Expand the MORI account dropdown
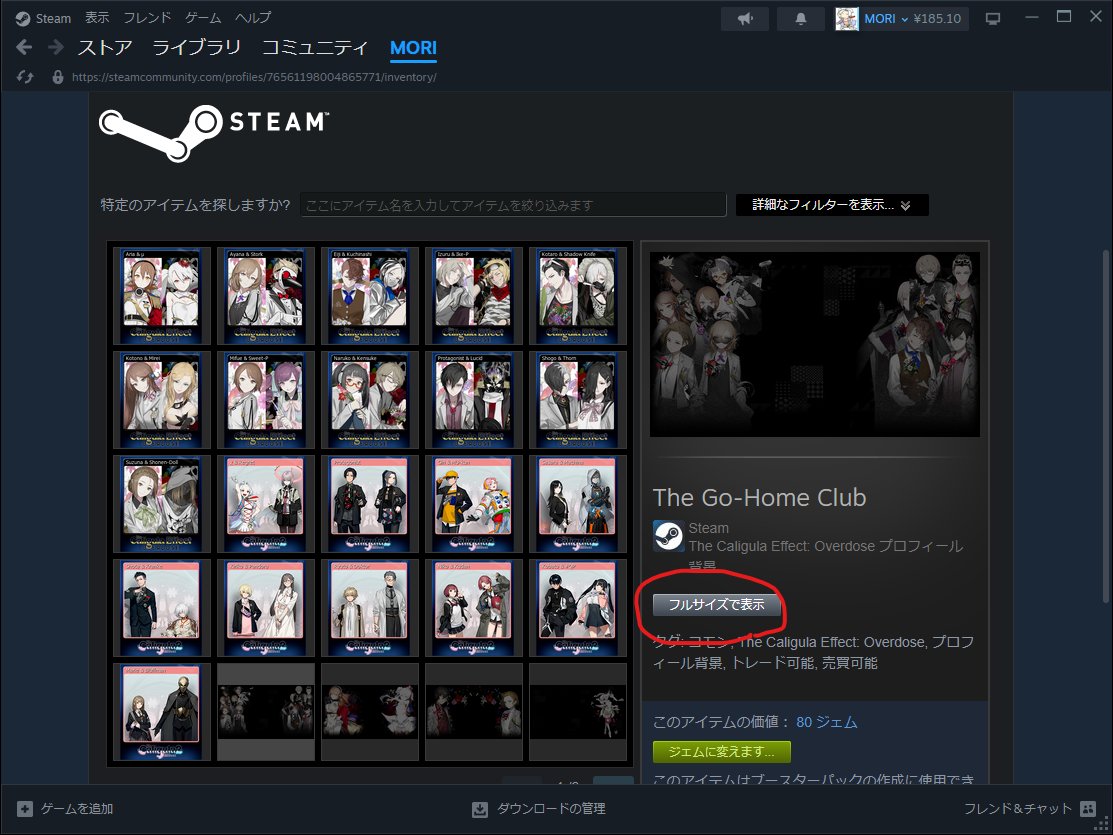The image size is (1113, 835). [886, 19]
